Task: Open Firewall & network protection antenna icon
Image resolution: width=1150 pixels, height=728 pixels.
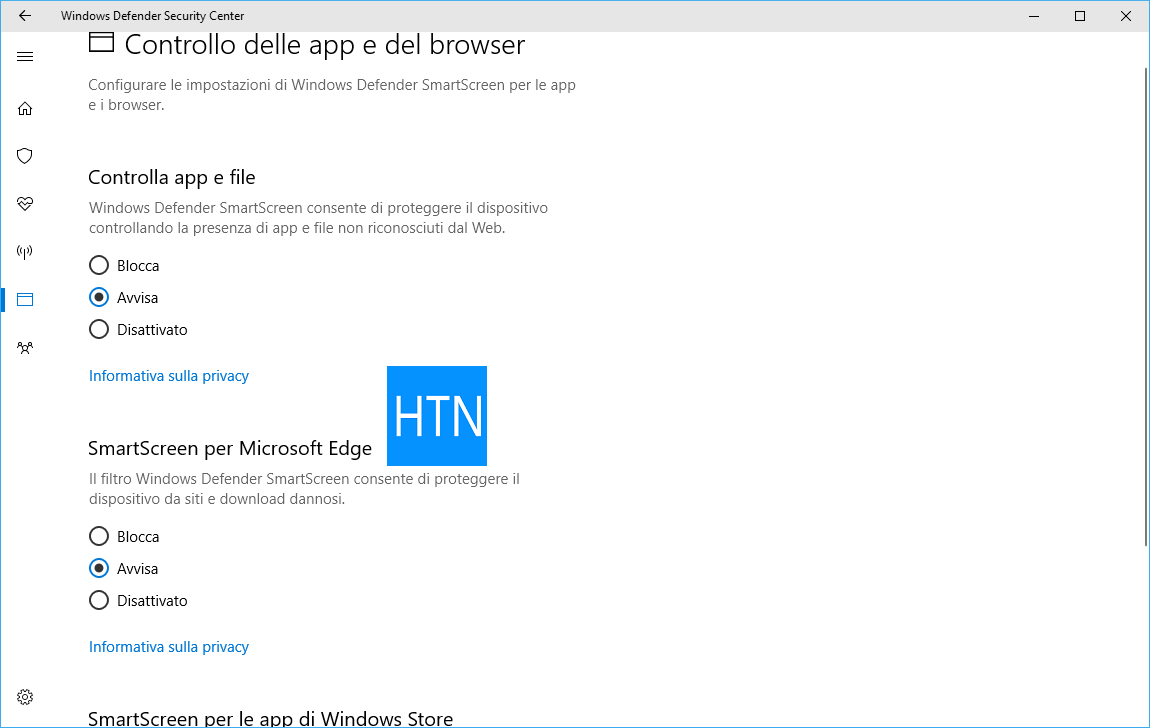Action: [x=25, y=252]
